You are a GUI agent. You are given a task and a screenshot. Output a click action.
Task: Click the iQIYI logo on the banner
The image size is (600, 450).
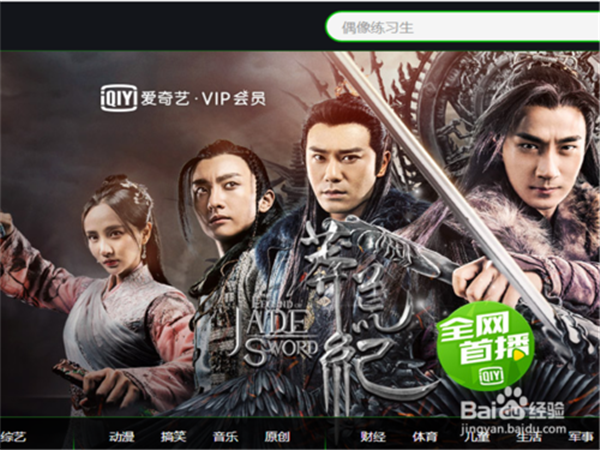pos(119,99)
